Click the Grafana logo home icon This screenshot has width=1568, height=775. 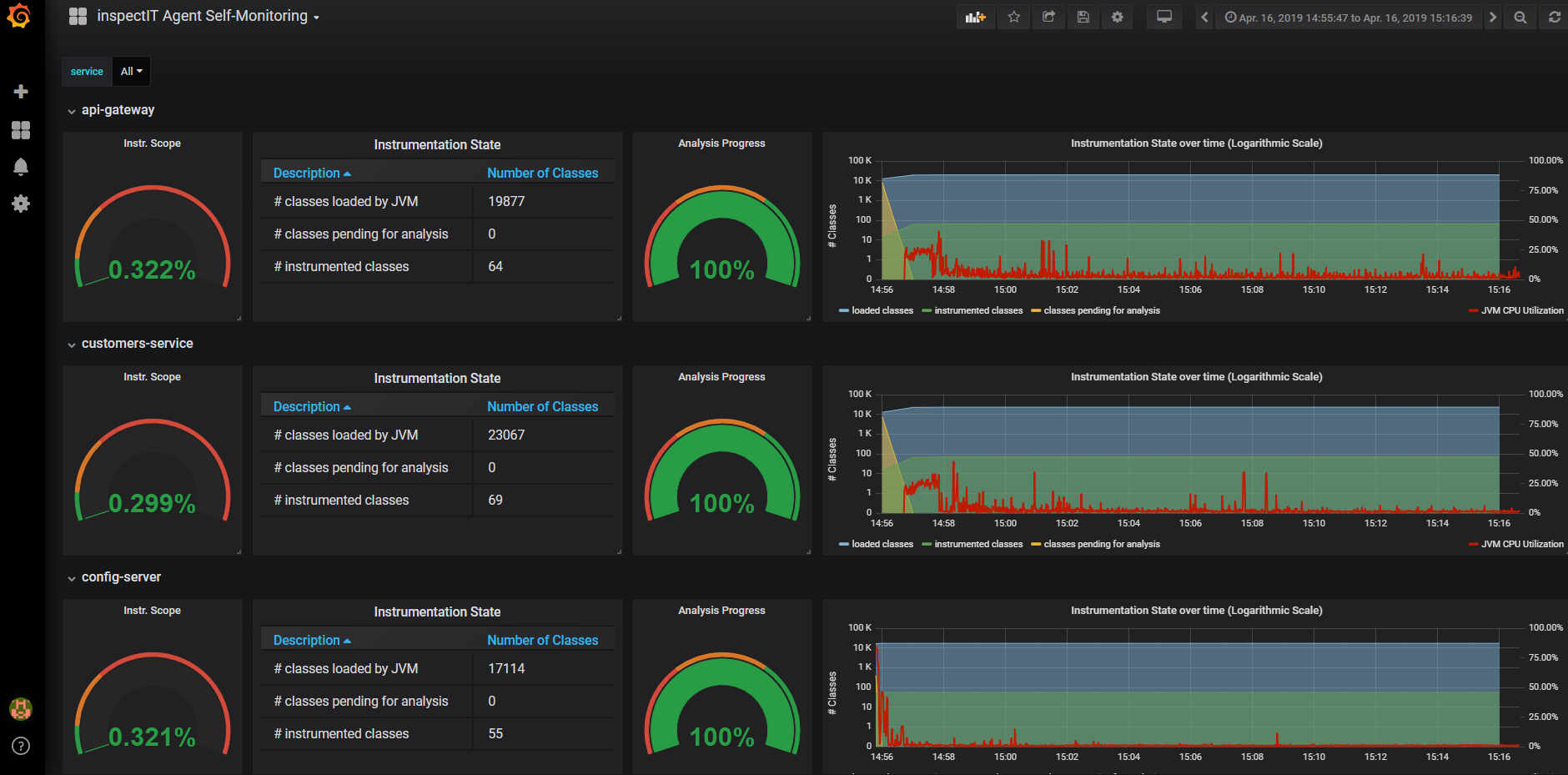19,17
